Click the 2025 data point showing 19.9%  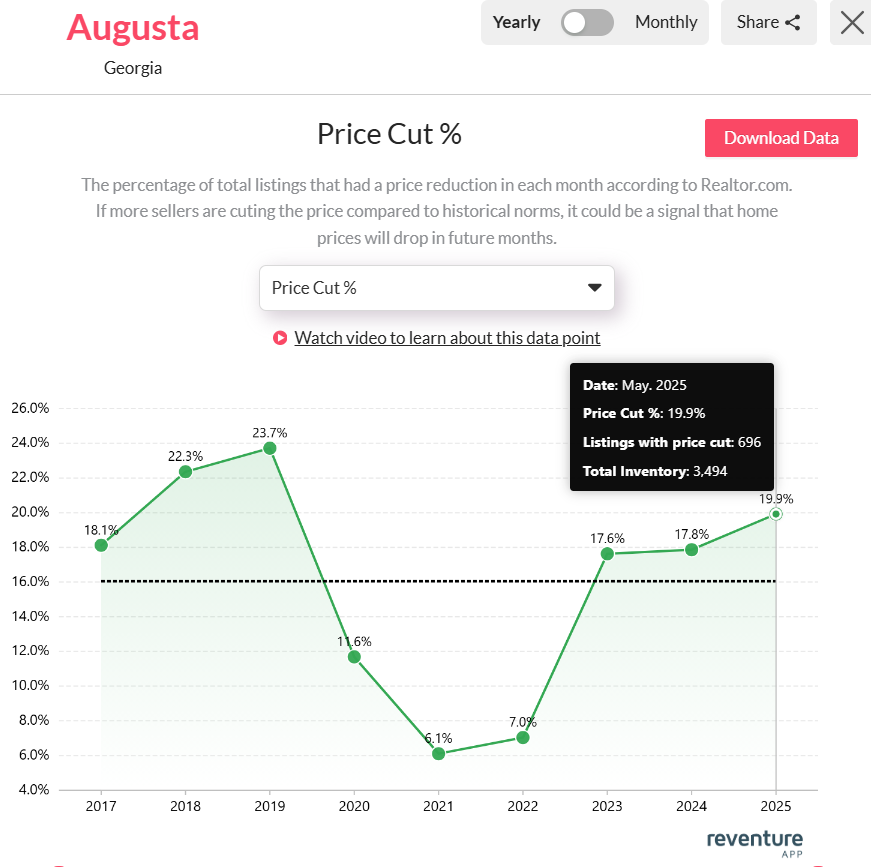point(775,513)
